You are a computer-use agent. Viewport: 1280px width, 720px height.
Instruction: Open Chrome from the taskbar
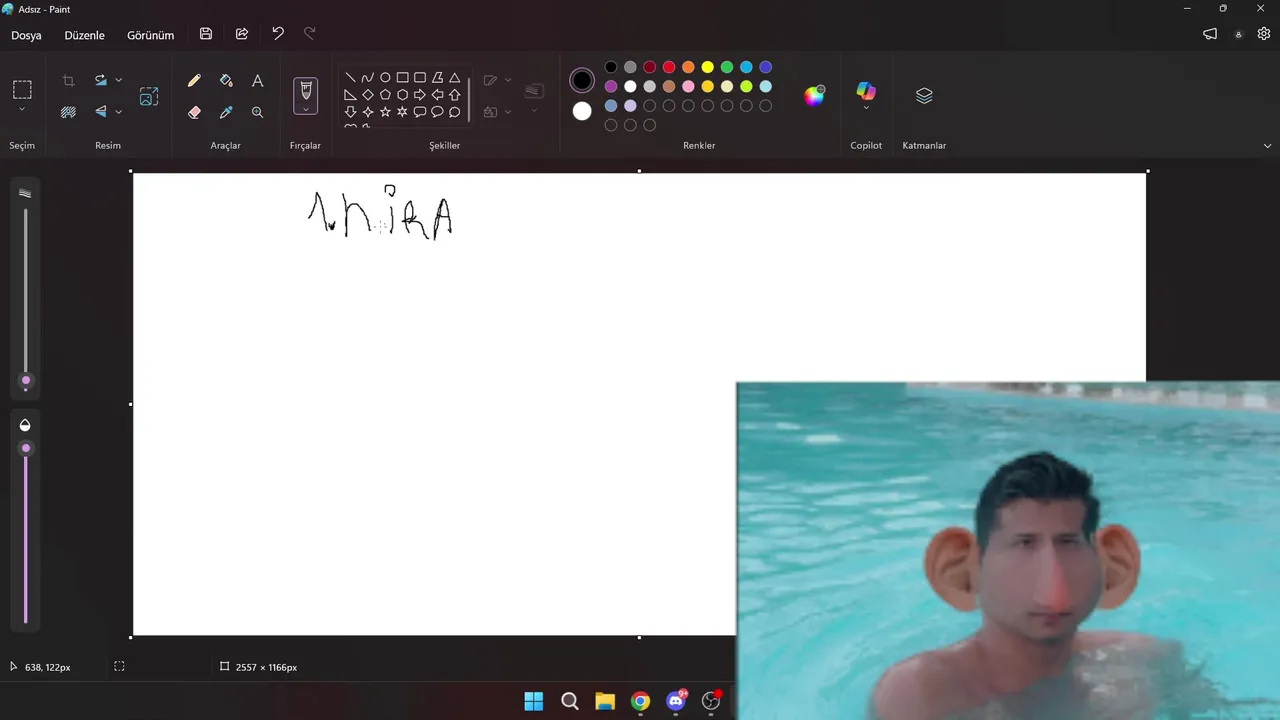coord(640,701)
